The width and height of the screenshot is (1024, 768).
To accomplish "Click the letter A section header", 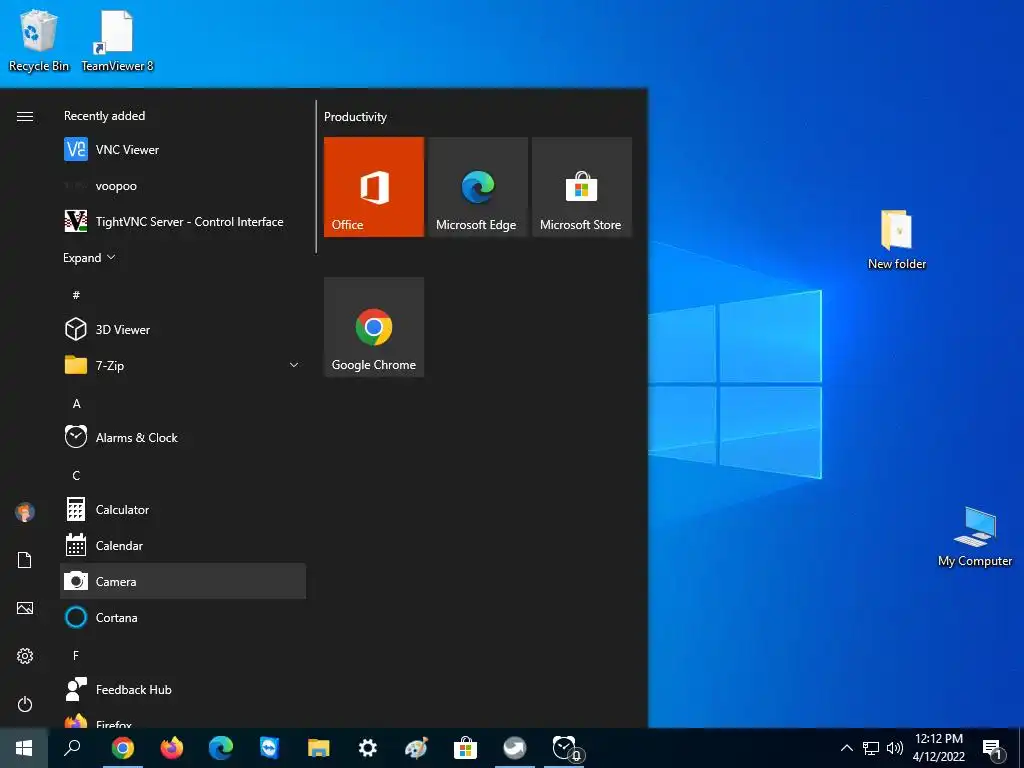I will [x=76, y=404].
